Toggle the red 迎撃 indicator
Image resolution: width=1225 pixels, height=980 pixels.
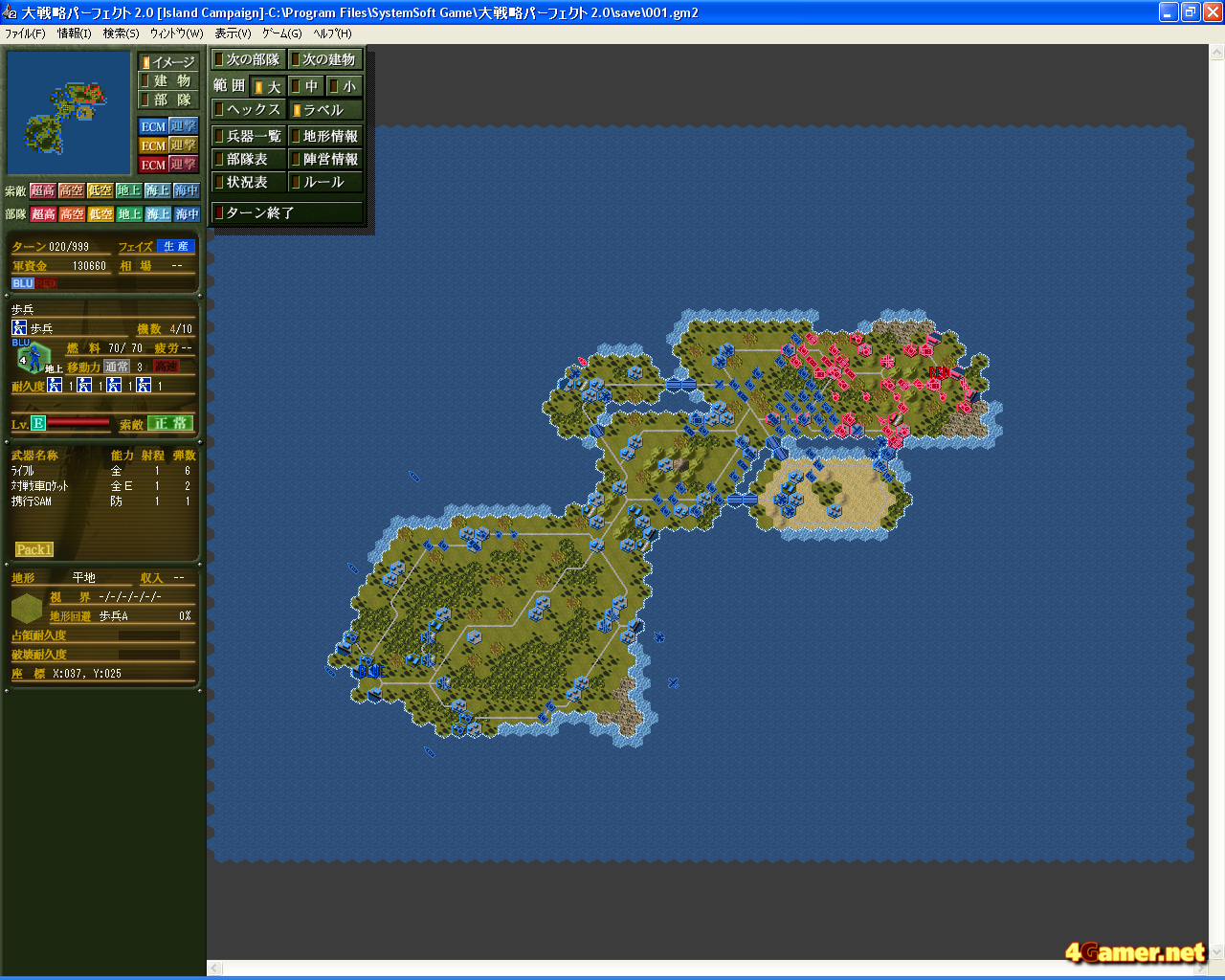pyautogui.click(x=183, y=165)
